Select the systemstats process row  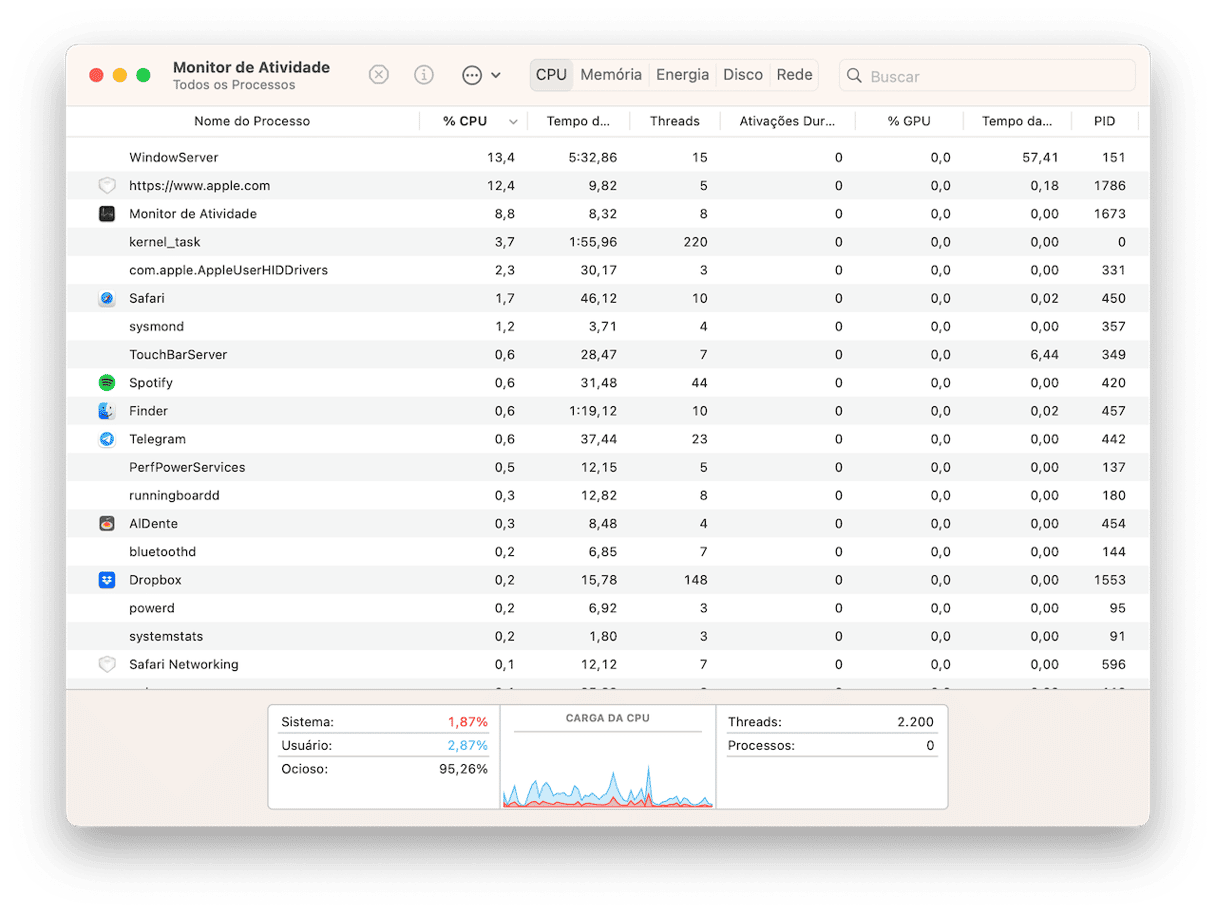pyautogui.click(x=608, y=636)
